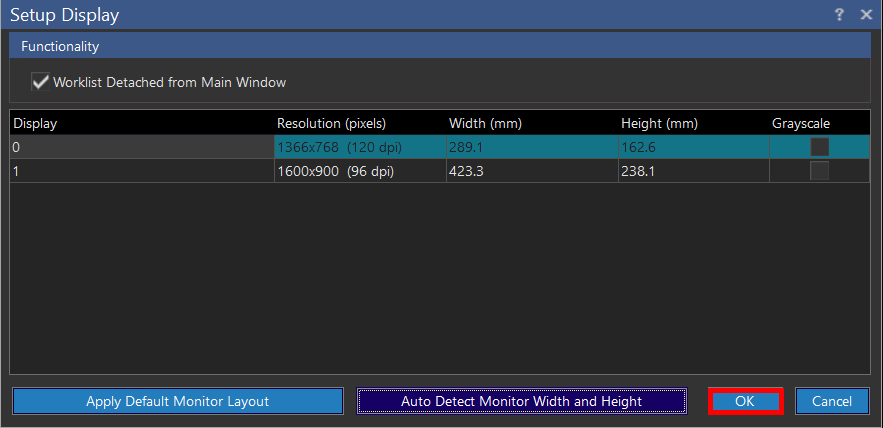Toggle Worklist Detached from Main Window checkbox
This screenshot has width=883, height=428.
41,82
